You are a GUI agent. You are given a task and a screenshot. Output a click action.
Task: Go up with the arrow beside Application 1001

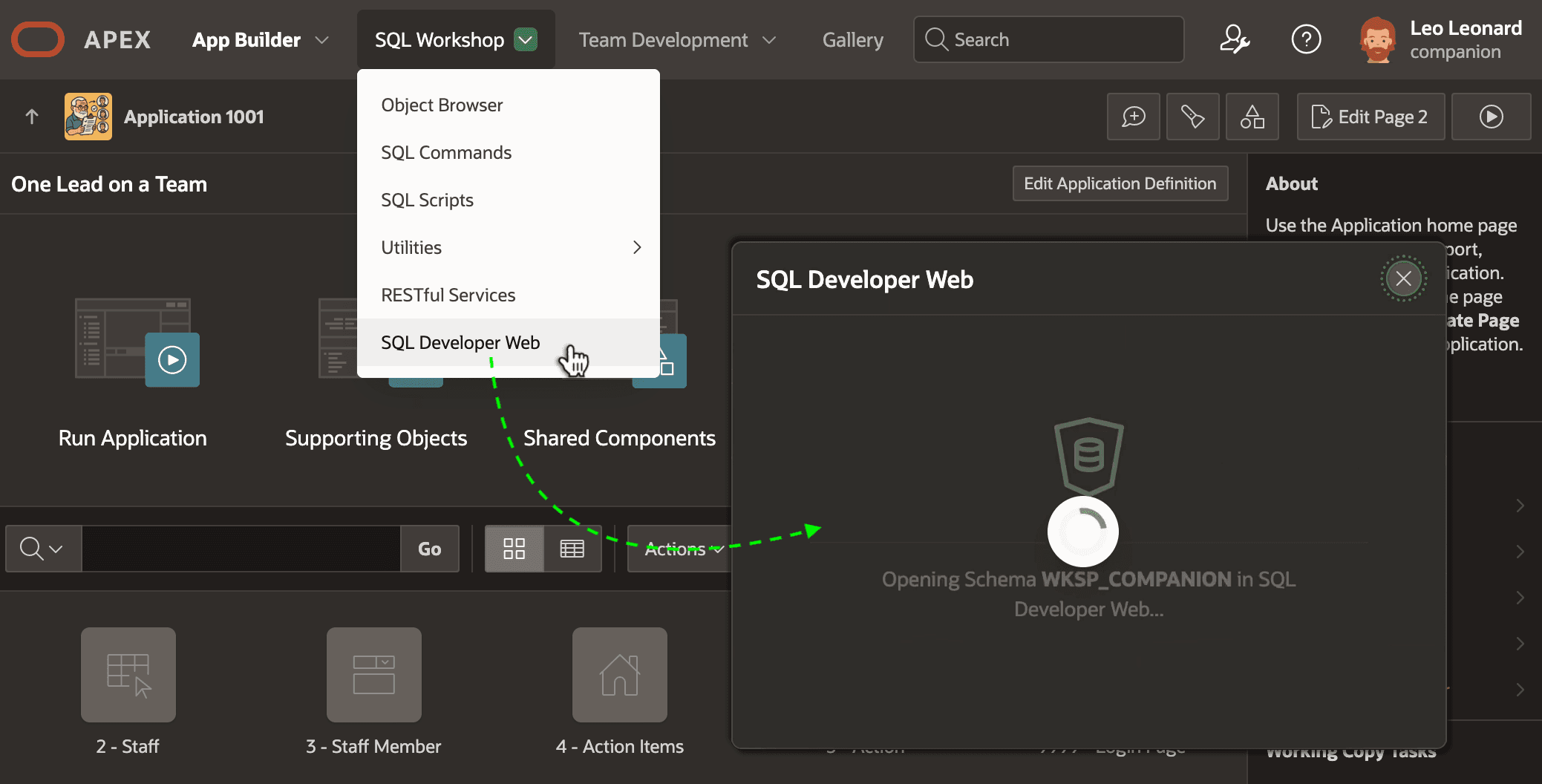tap(32, 117)
